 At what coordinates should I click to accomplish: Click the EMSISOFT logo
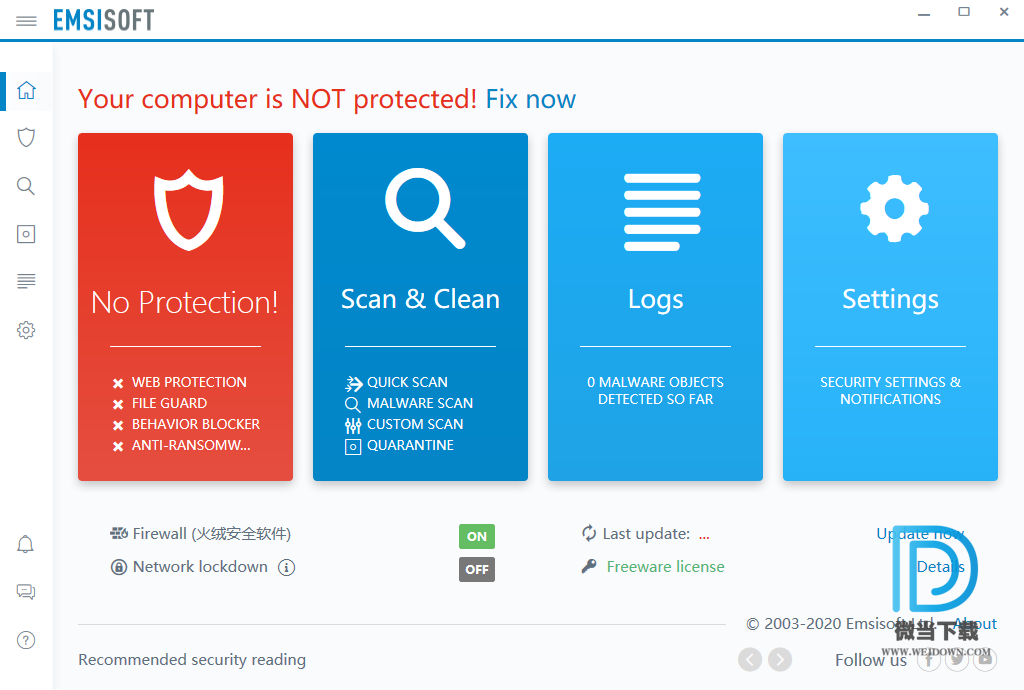(x=104, y=20)
